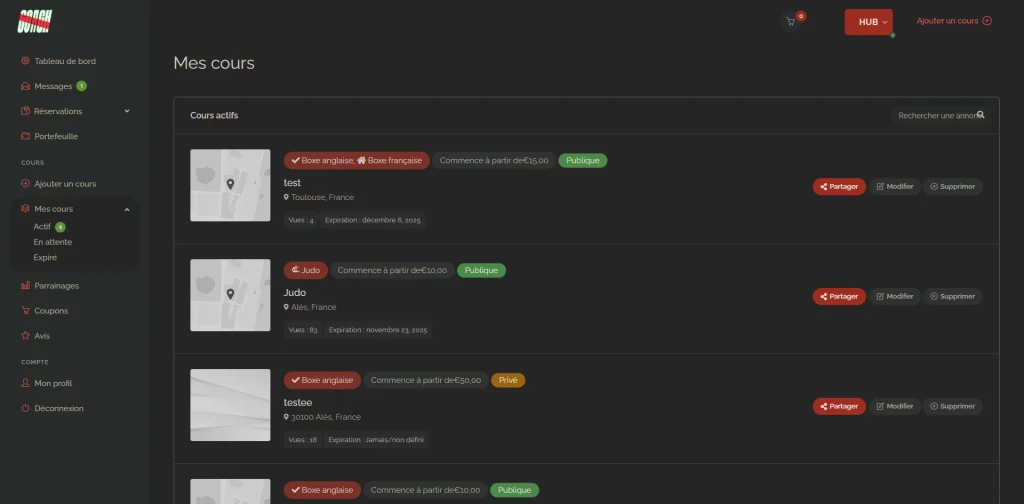
Task: Click the Parrainages chart icon
Action: [x=25, y=285]
